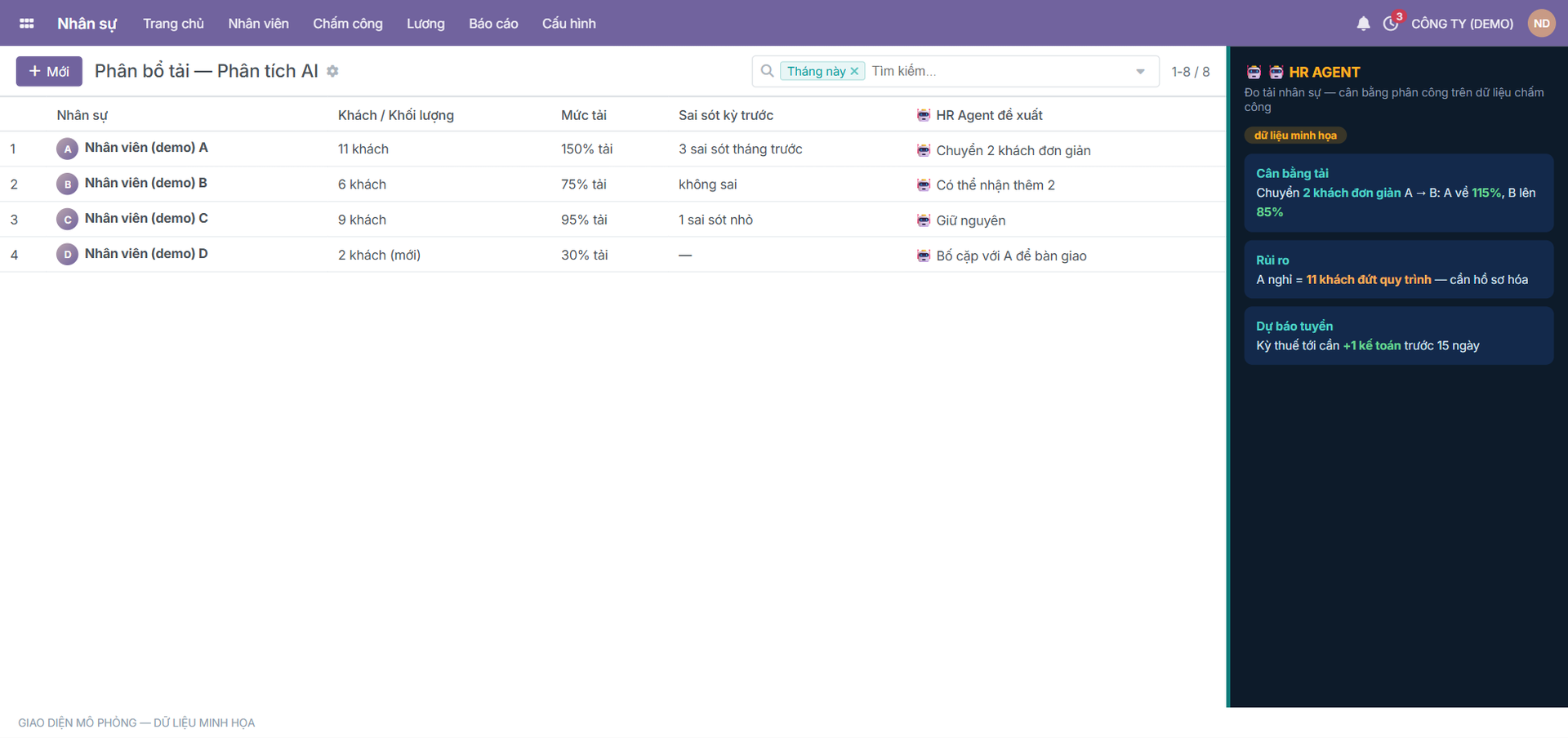The image size is (1568, 738).
Task: Open the row 'Nhân viên (demo) A'
Action: click(x=612, y=149)
